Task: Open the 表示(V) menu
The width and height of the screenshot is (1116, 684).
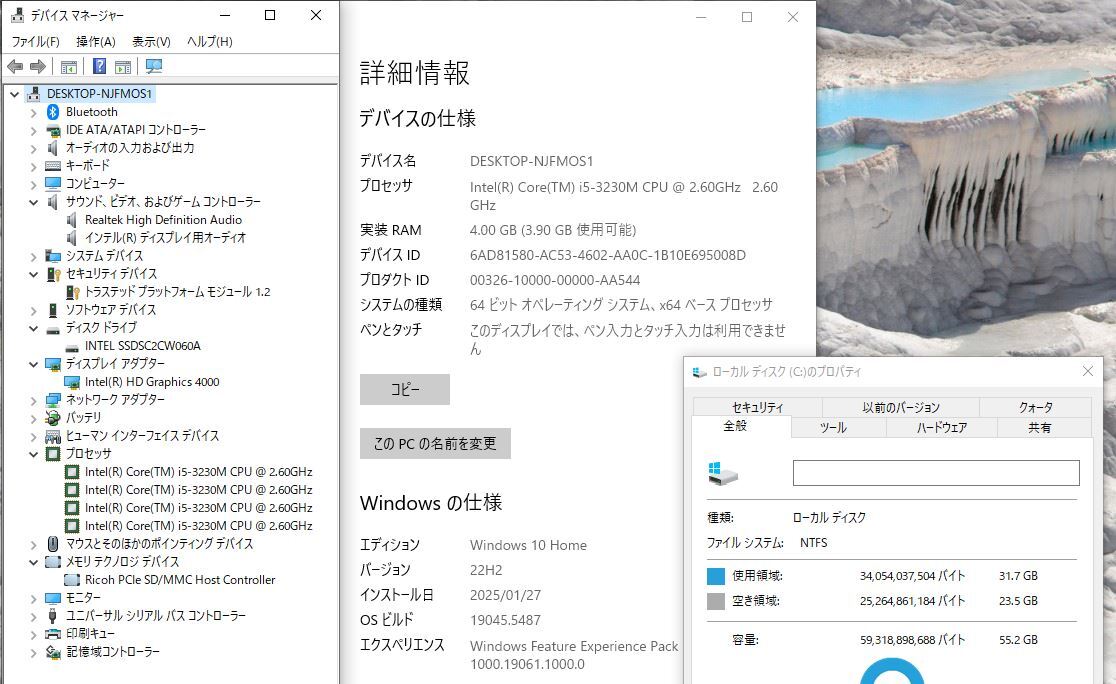Action: click(151, 41)
